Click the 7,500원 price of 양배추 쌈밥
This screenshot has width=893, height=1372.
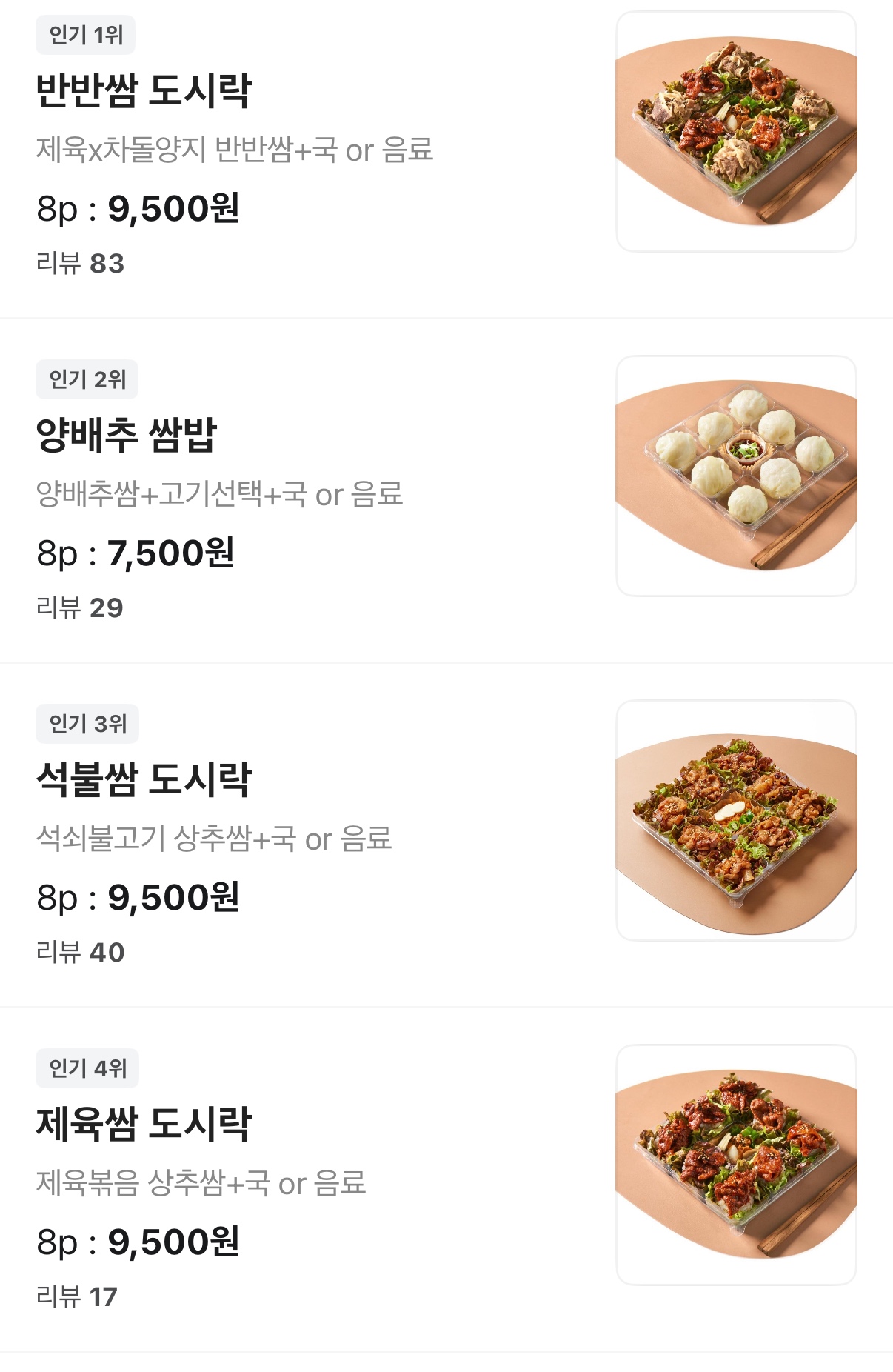tap(171, 553)
